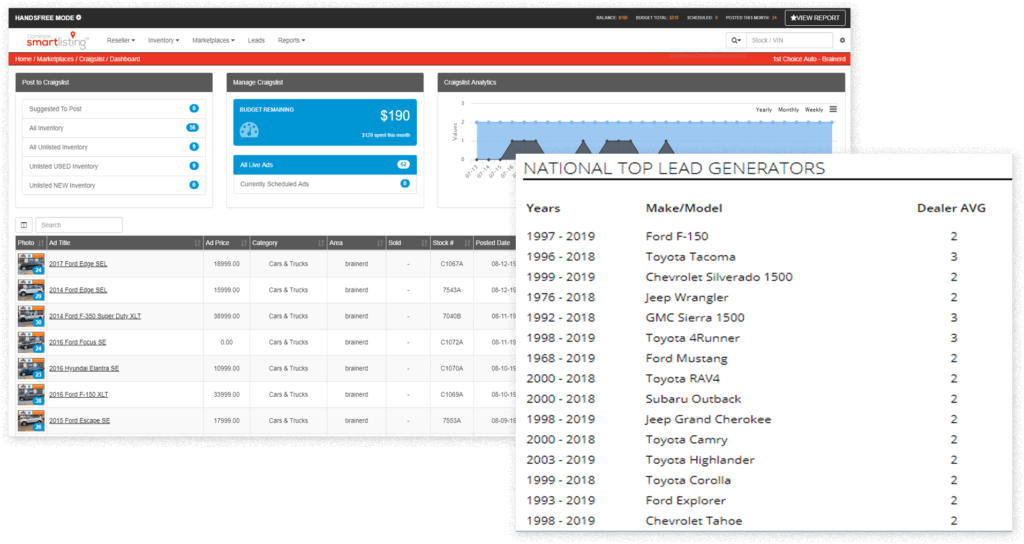Open the 2015 Ford Escape SE ad
This screenshot has height=544, width=1024.
click(79, 421)
